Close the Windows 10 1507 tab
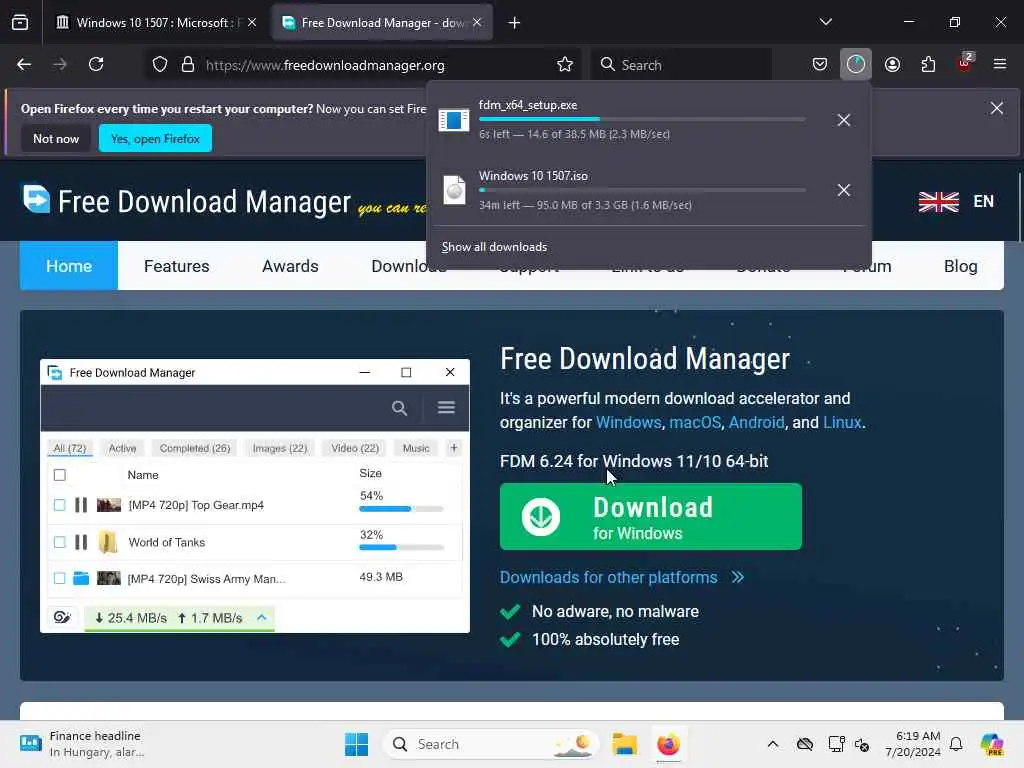 click(x=252, y=23)
